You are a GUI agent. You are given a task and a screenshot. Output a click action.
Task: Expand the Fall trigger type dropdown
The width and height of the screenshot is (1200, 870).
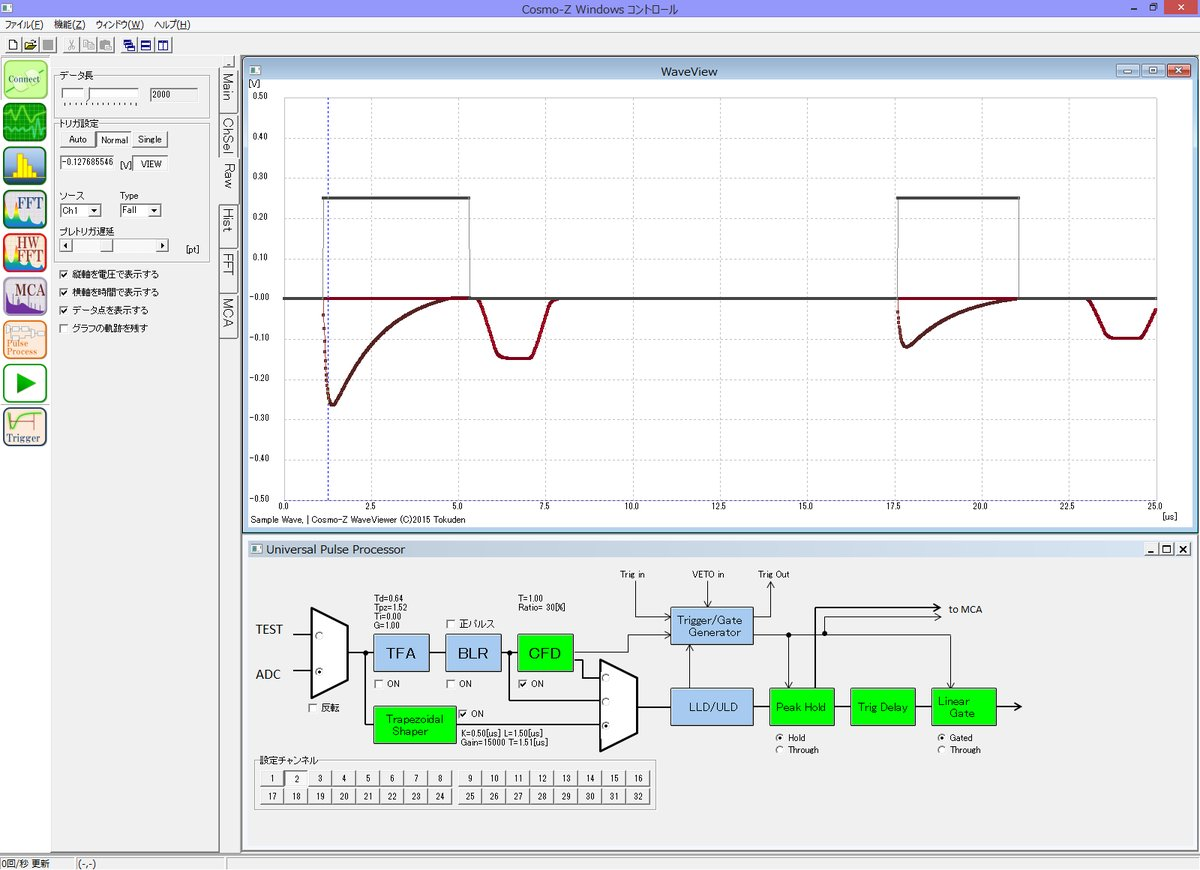coord(140,211)
